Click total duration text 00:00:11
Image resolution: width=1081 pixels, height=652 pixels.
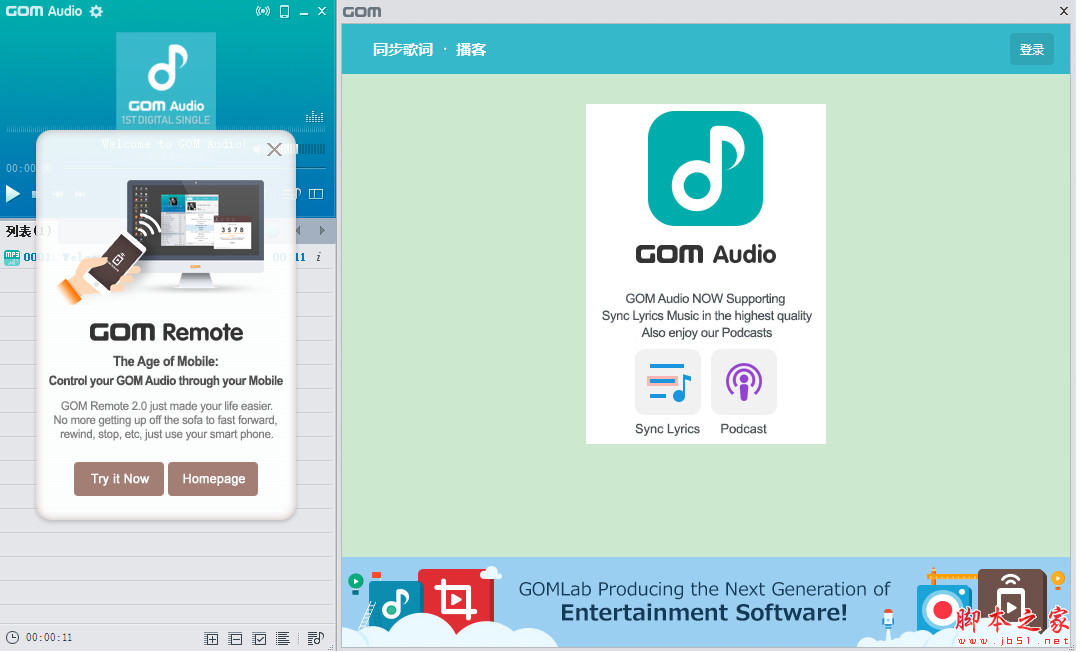point(49,638)
